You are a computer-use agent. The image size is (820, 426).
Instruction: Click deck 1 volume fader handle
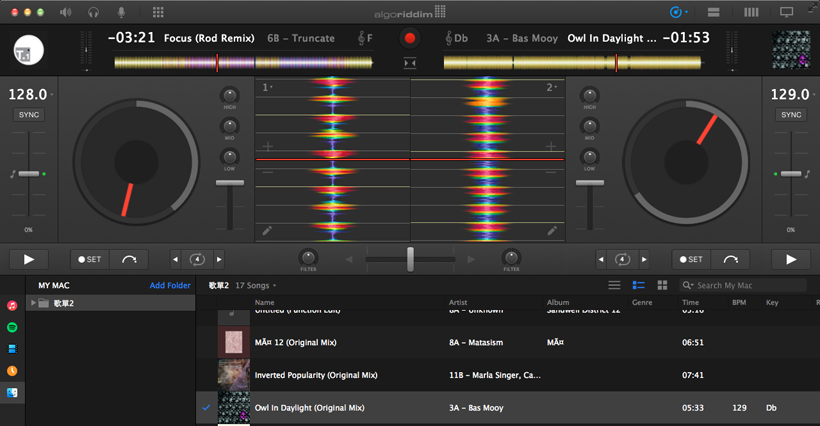(x=230, y=183)
